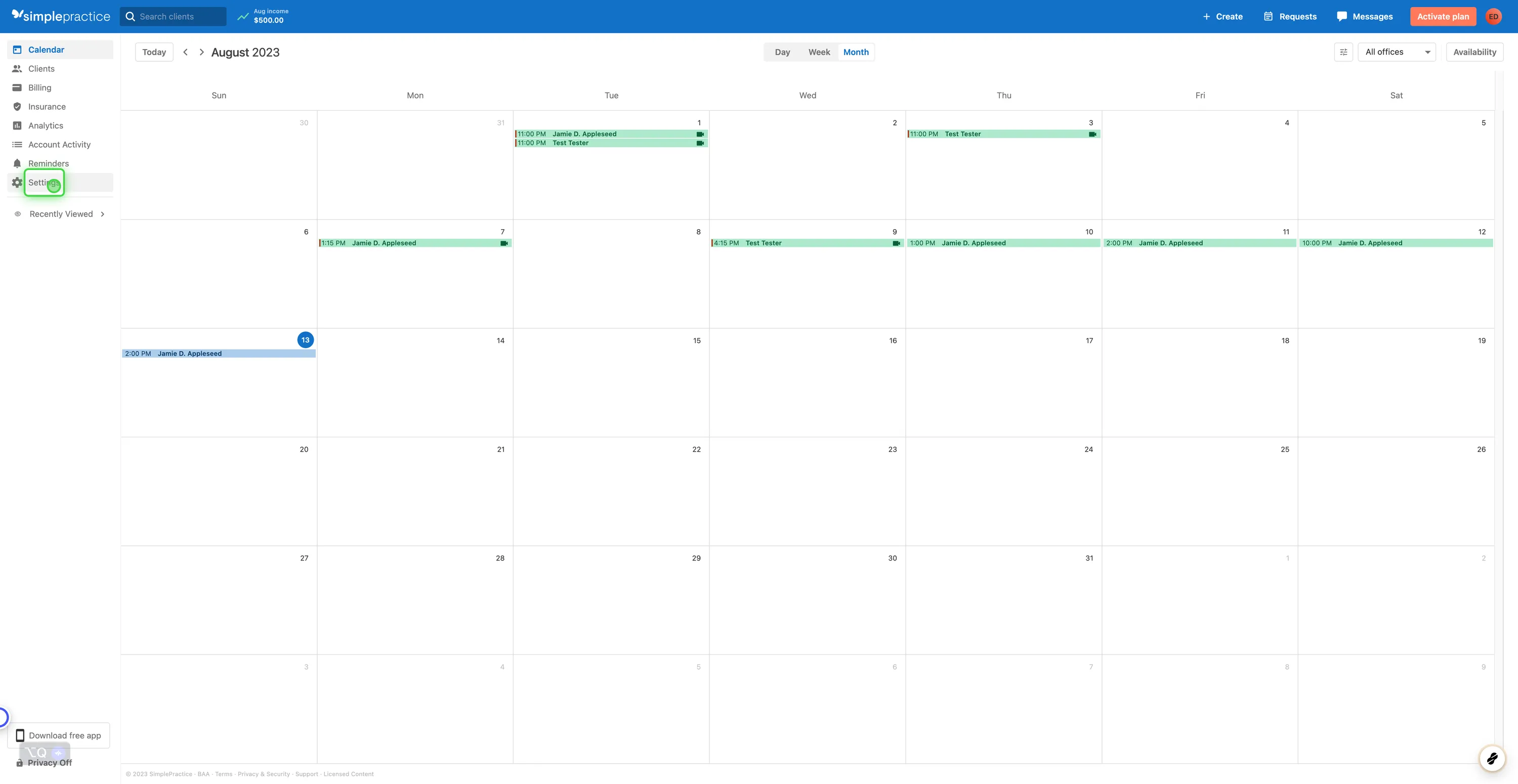Click the Insurance shield icon
1518x784 pixels.
click(17, 107)
